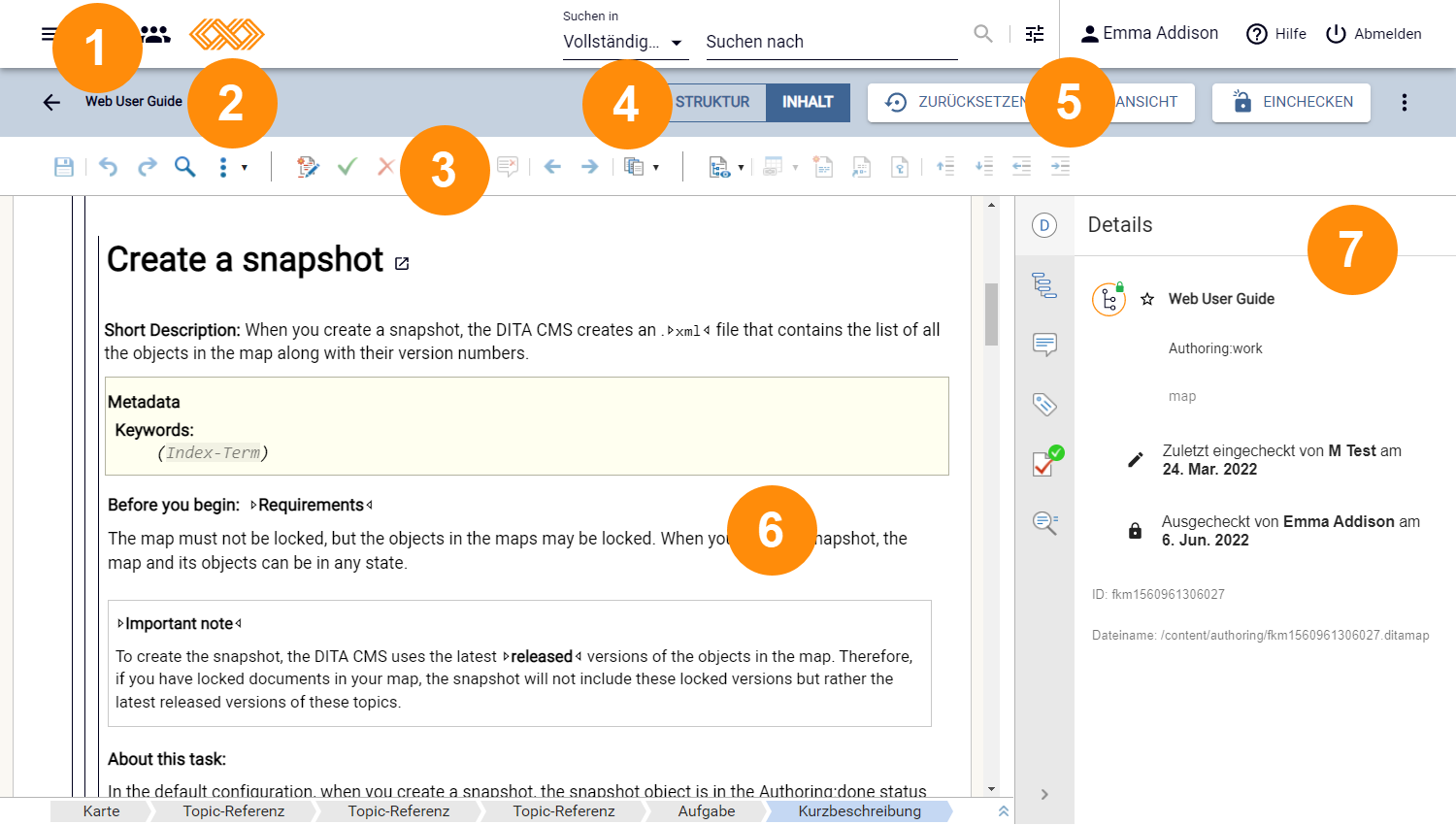Toggle the favorite star for Web User Guide
The width and height of the screenshot is (1456, 825).
(x=1147, y=299)
